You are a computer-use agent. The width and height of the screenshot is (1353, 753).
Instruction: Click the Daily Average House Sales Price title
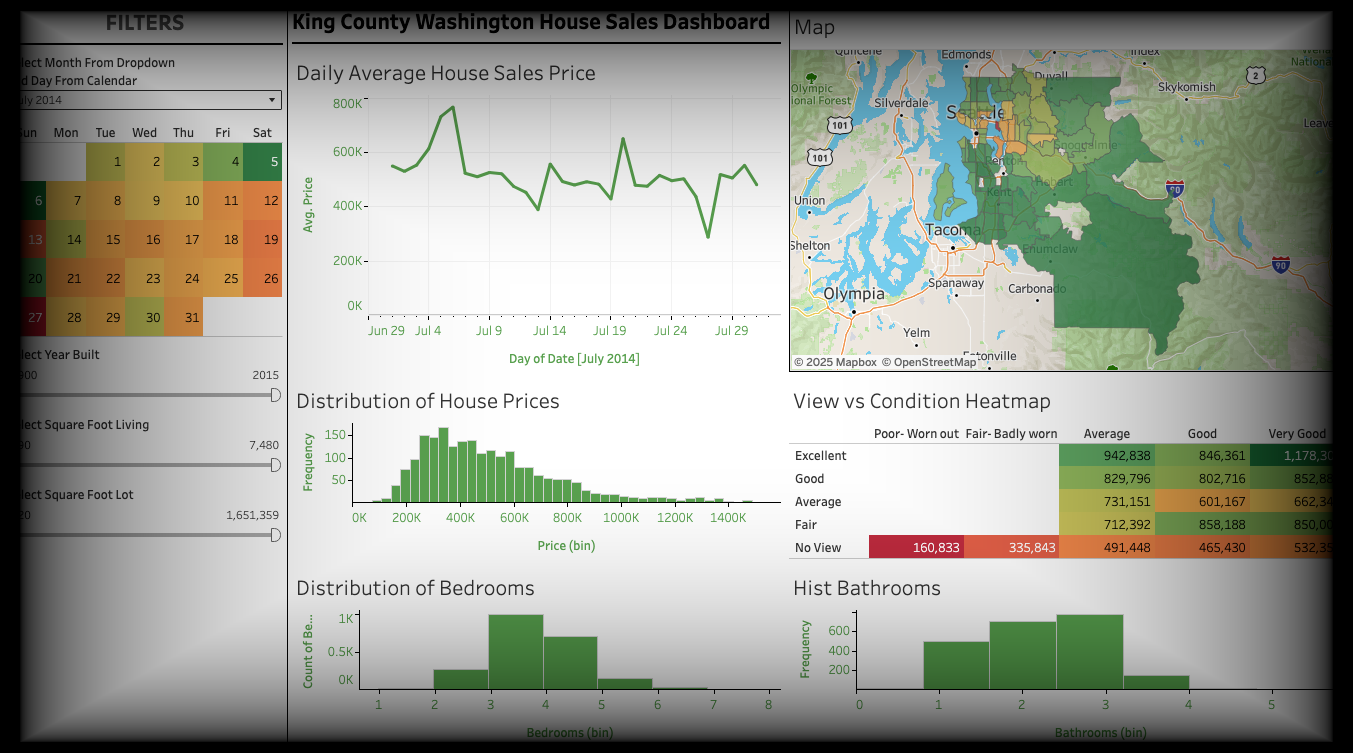446,73
